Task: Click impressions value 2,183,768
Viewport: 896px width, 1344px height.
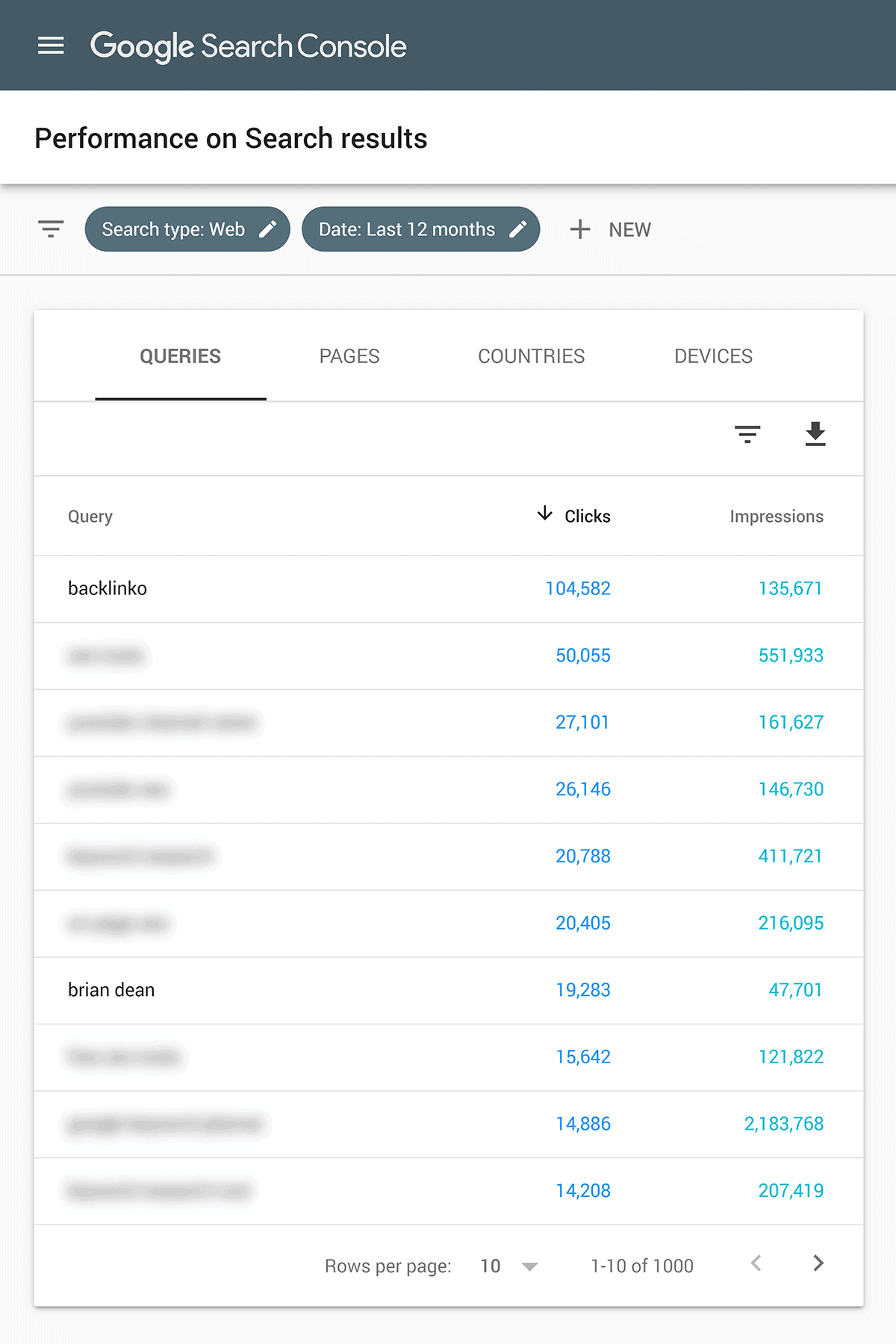Action: [784, 1124]
